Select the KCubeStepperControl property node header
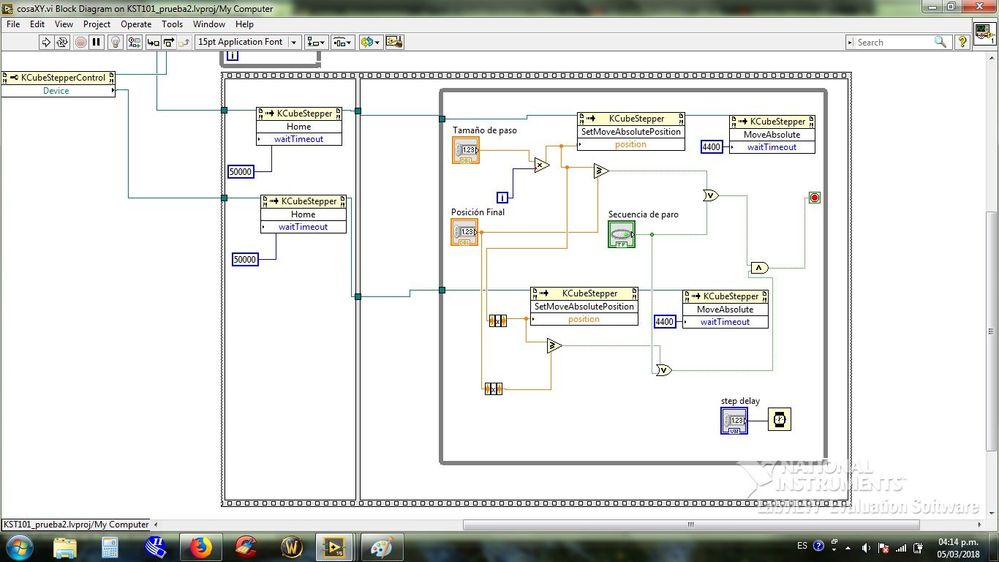This screenshot has height=562, width=999. click(x=58, y=78)
